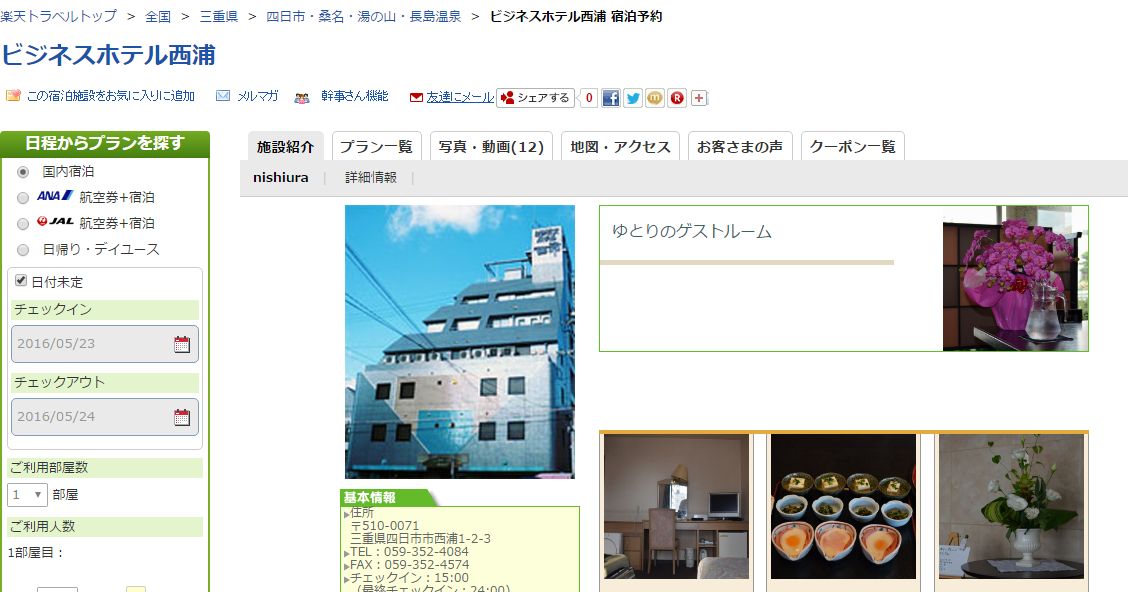Click the favorite-add note icon
Viewport: 1128px width, 592px height.
[x=13, y=96]
